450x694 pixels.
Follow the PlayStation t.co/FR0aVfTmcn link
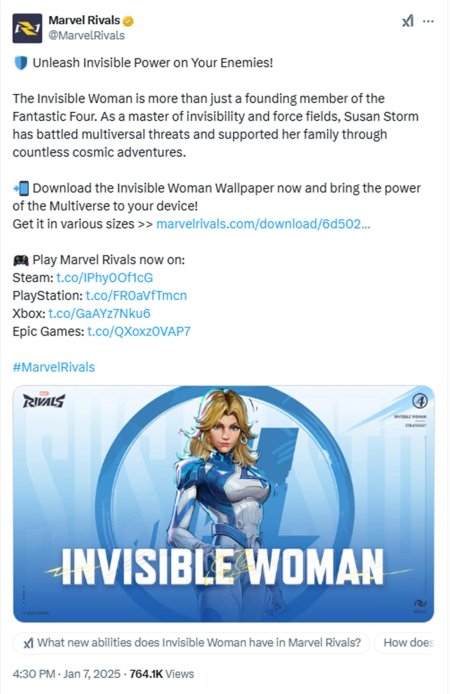tap(136, 295)
